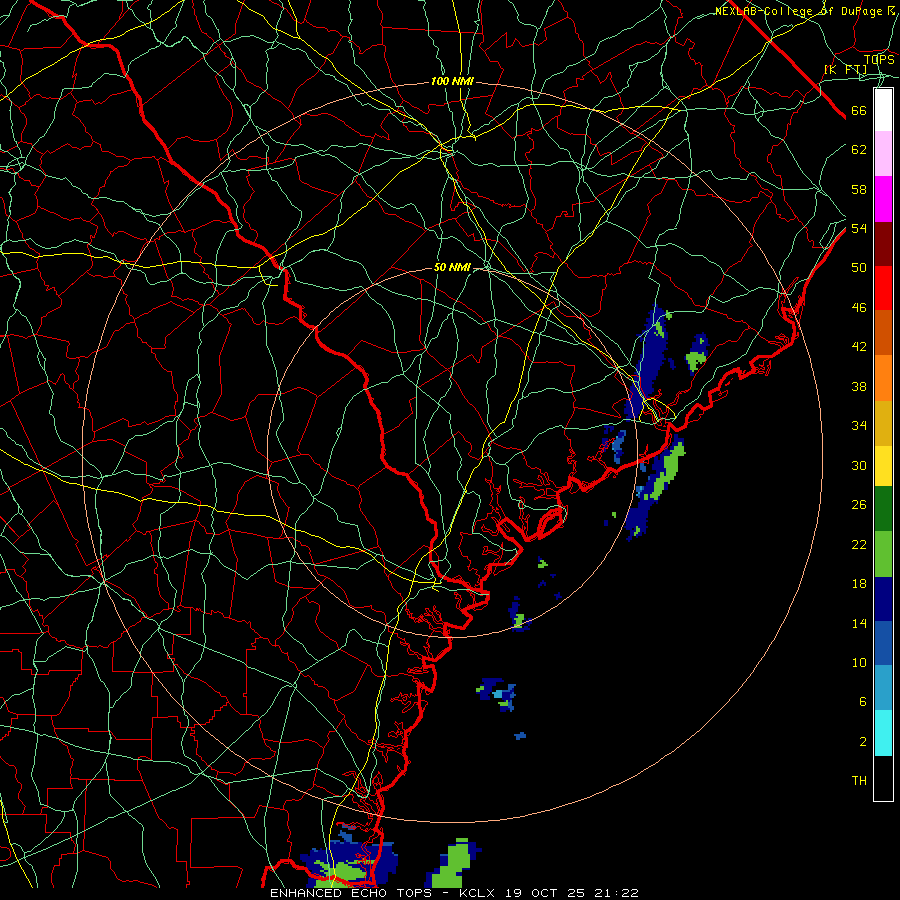Click the navy 14-18 kft legend color
This screenshot has height=900, width=900.
pos(883,599)
